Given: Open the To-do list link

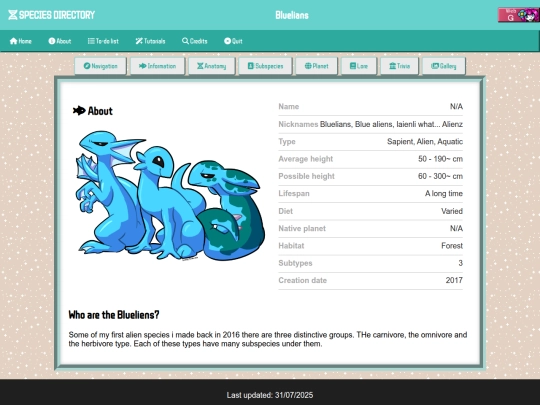Looking at the screenshot, I should coord(103,41).
